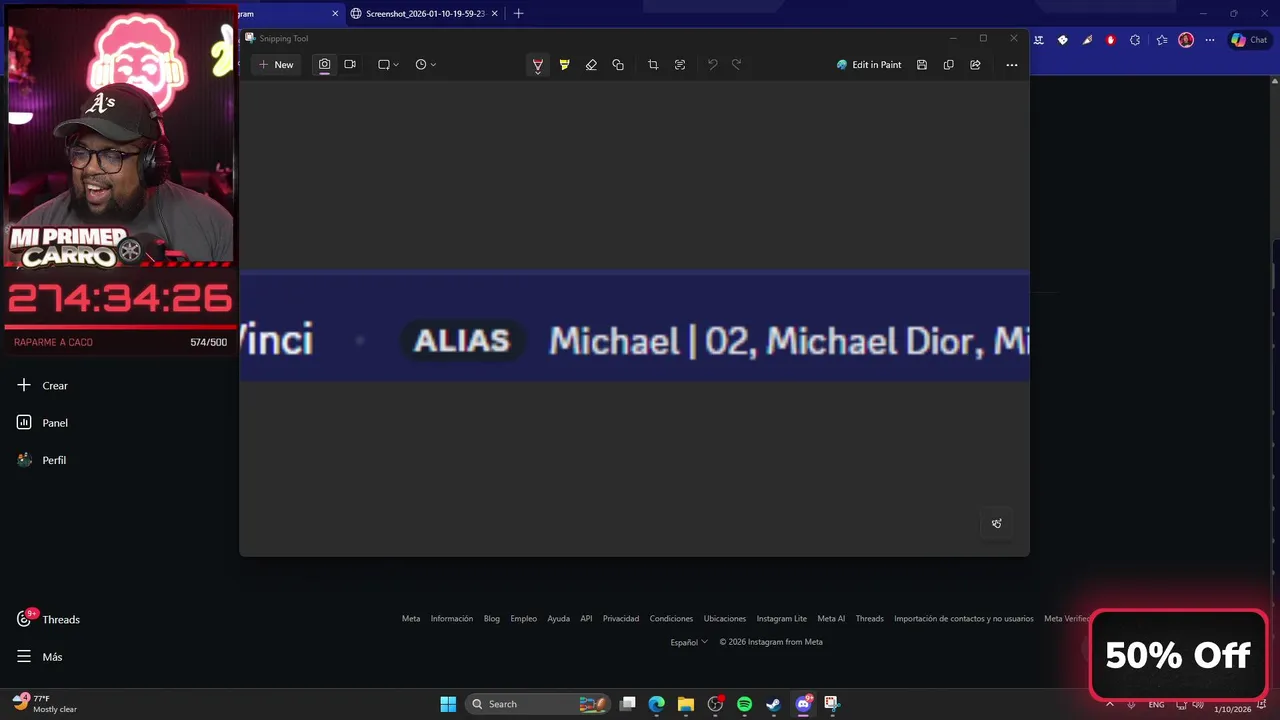Open the Privacidad footer link
The image size is (1280, 720).
click(x=621, y=619)
